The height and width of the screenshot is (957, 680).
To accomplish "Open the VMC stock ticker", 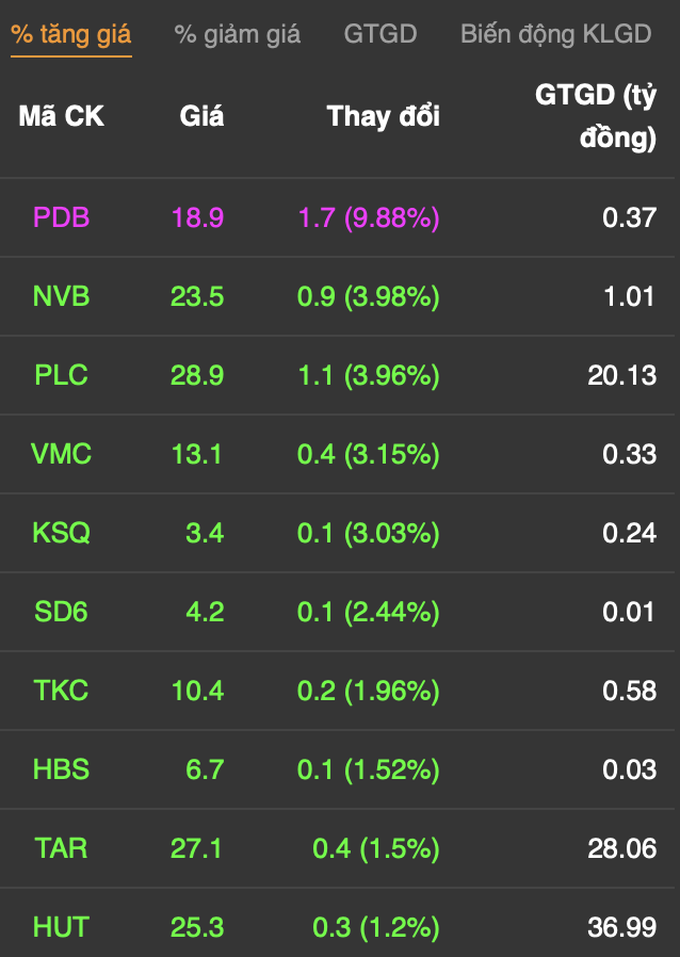I will (x=61, y=453).
